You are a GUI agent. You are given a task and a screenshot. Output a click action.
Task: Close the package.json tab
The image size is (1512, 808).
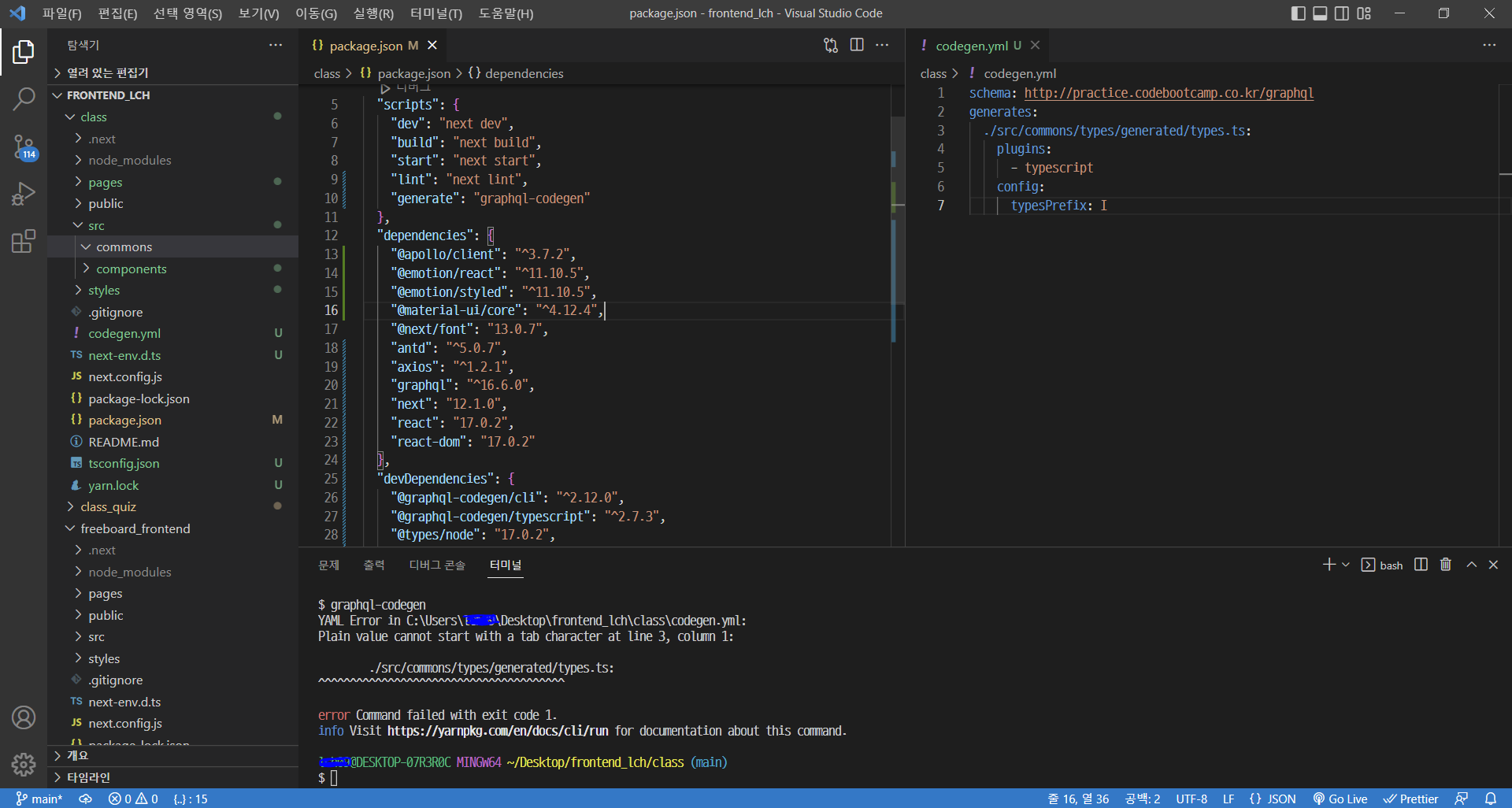(x=432, y=45)
